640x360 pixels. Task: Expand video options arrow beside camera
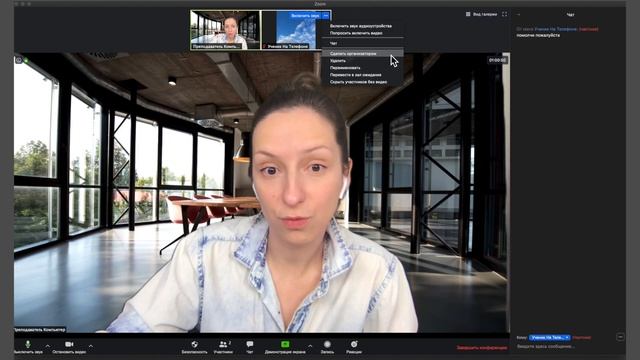(x=91, y=346)
